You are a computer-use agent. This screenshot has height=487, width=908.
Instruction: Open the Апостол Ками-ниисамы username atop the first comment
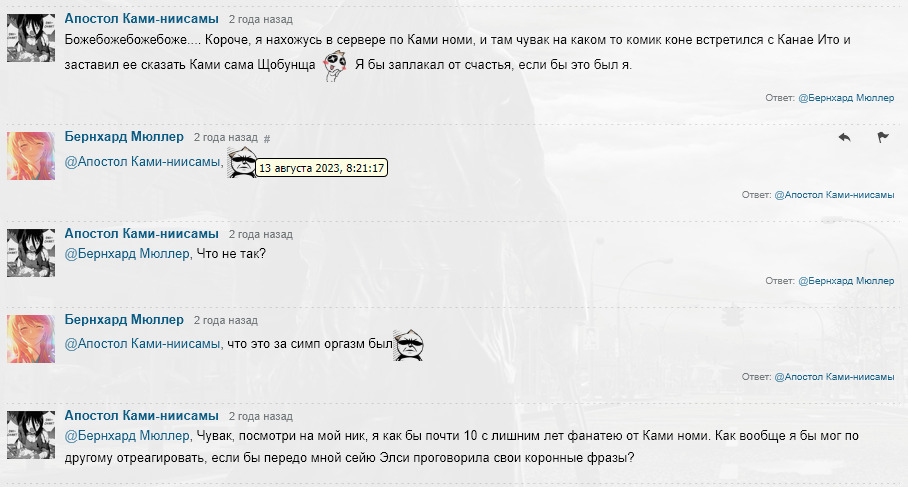tap(141, 19)
